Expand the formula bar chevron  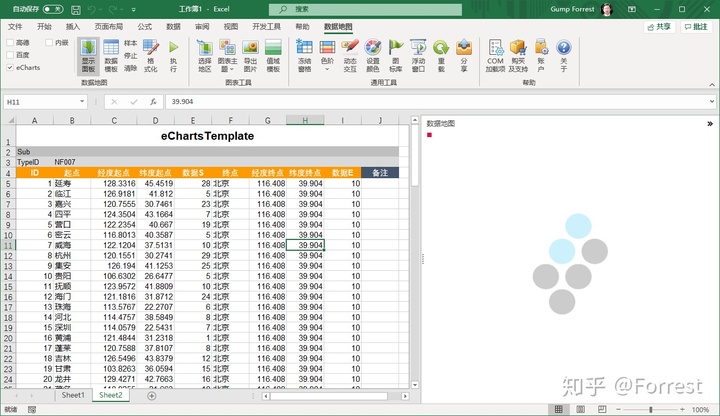[711, 101]
